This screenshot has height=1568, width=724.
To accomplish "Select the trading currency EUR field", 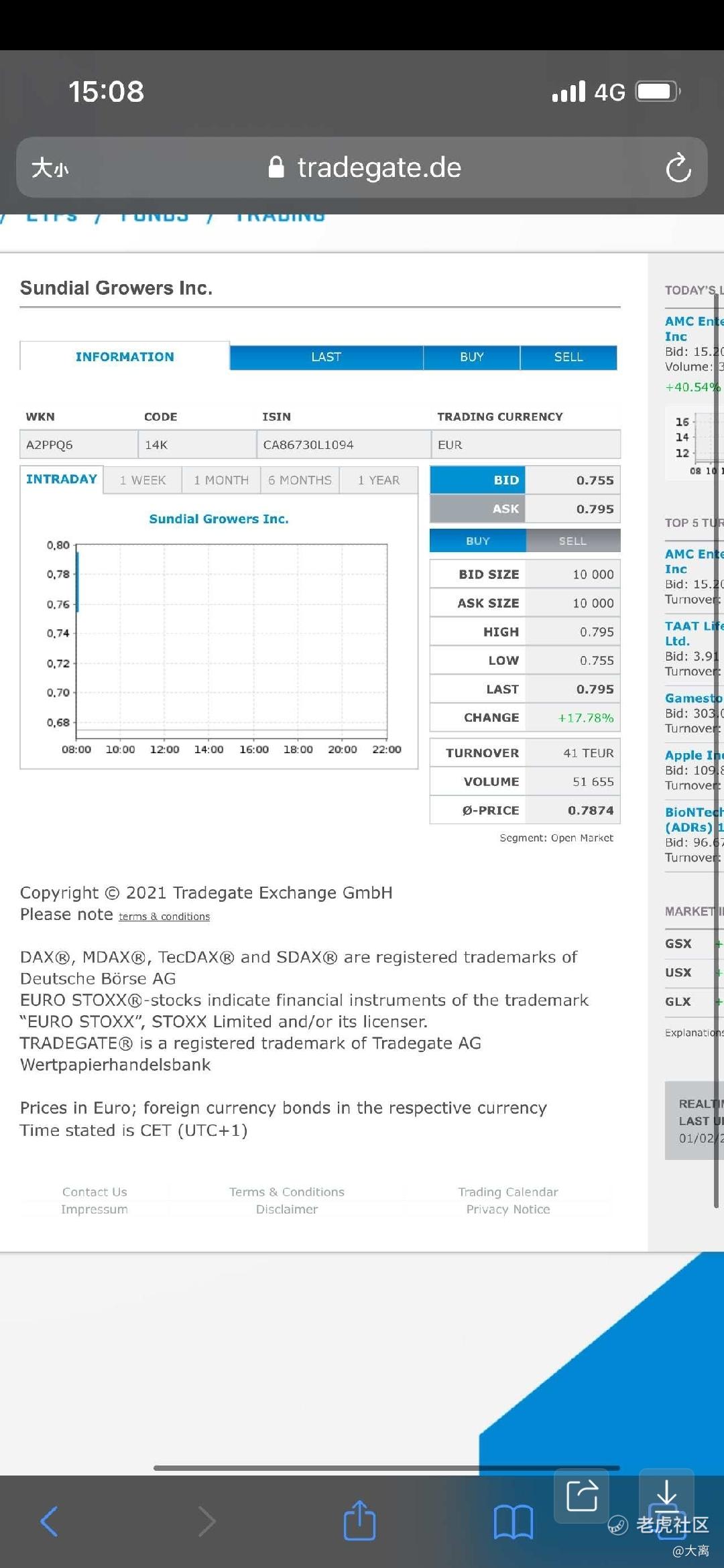I will tap(526, 444).
